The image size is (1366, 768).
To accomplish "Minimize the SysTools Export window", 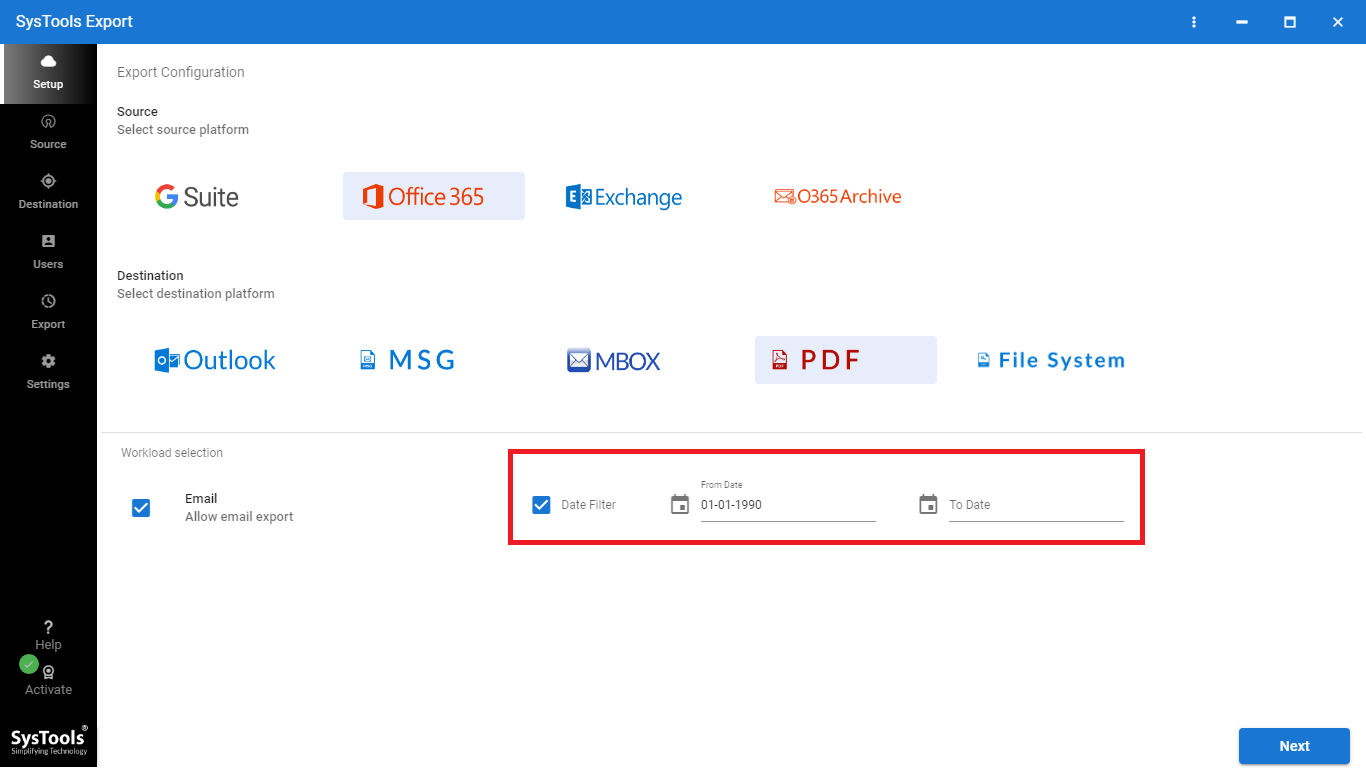I will click(1242, 22).
